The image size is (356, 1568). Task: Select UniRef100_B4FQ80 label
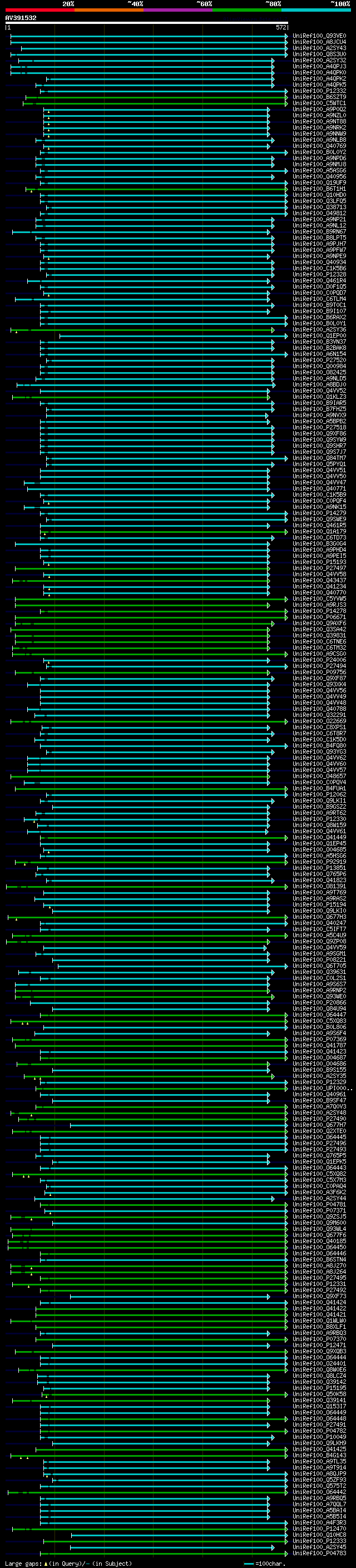(x=319, y=746)
